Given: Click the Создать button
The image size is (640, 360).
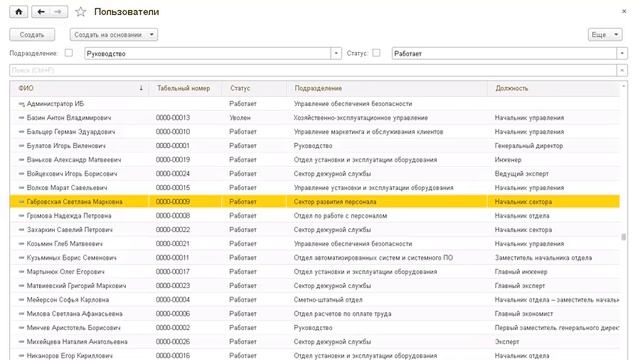Looking at the screenshot, I should pyautogui.click(x=32, y=35).
